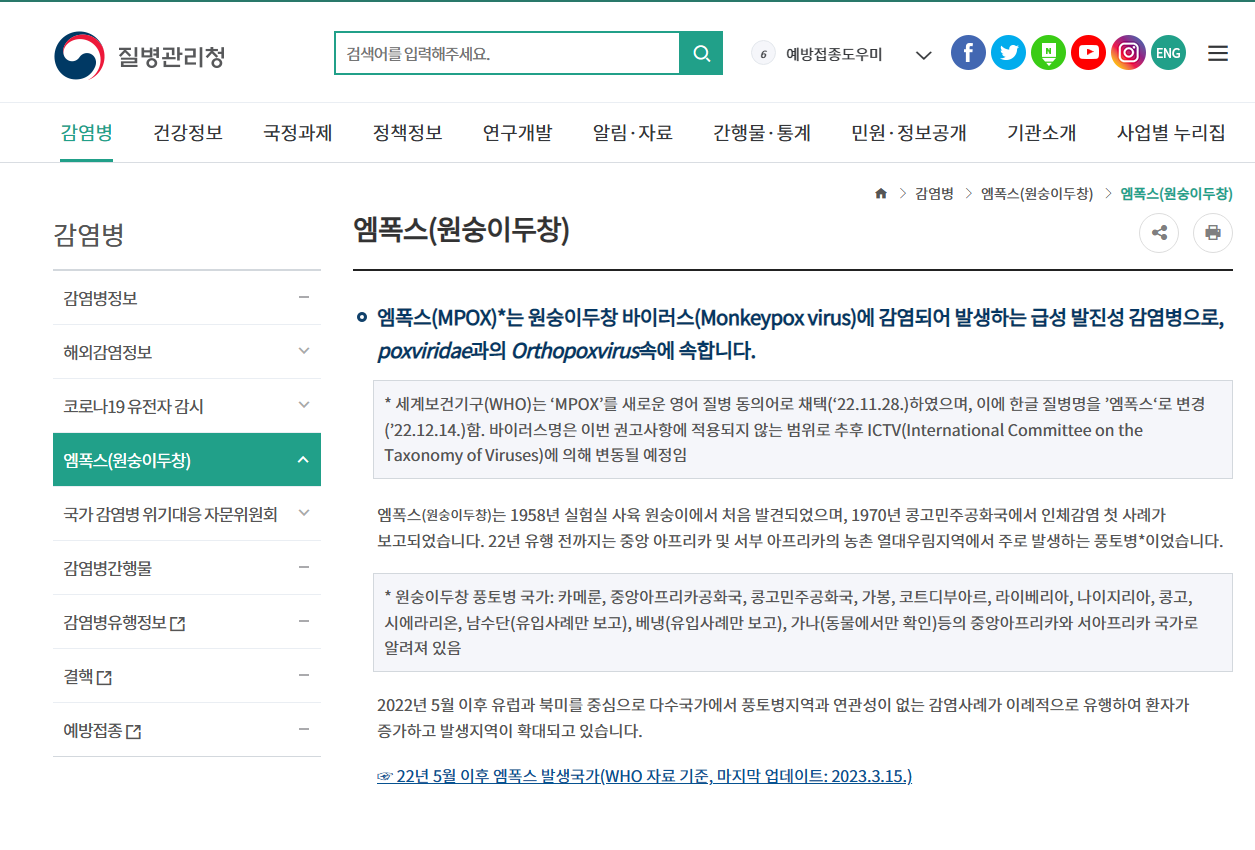Open the 민원·정보공개 main menu
The height and width of the screenshot is (850, 1255).
(x=909, y=133)
